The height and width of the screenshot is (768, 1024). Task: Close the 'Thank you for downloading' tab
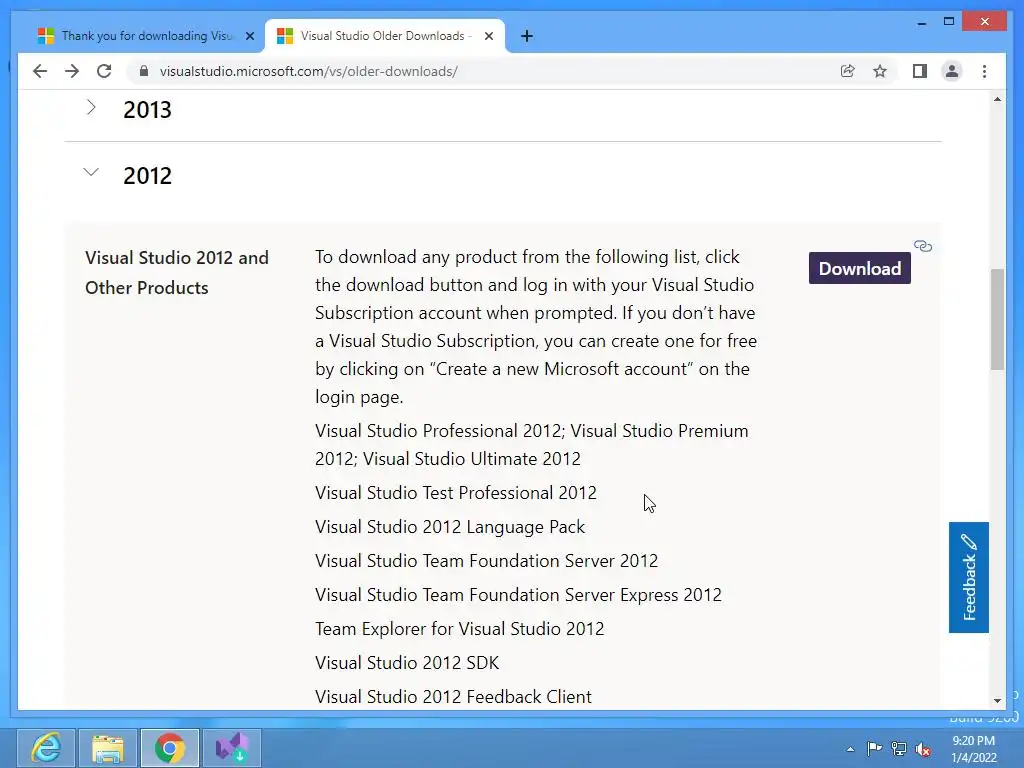pos(249,36)
